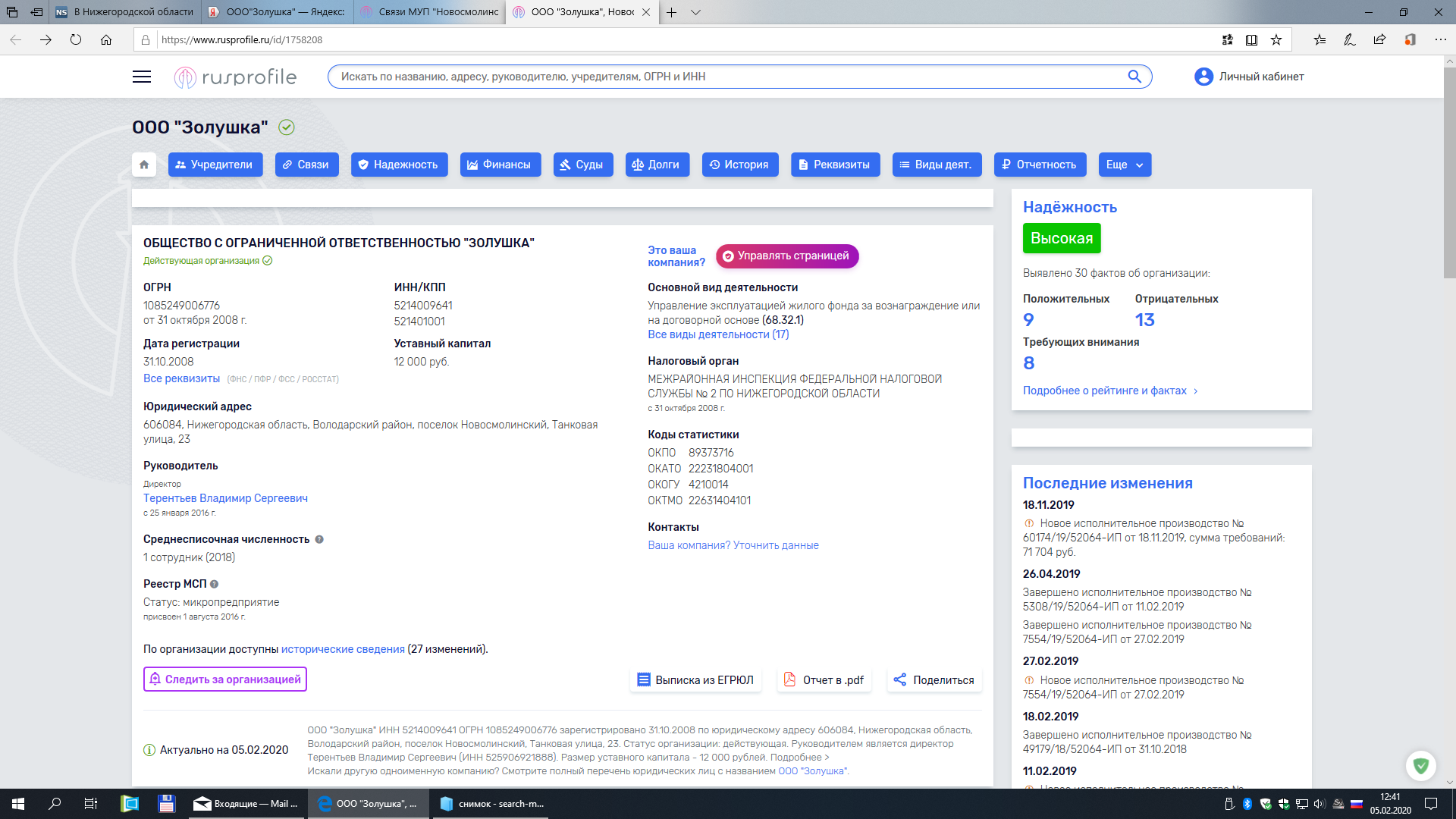Viewport: 1456px width, 819px height.
Task: Switch to ООО Золушка Яндекс browser tab
Action: [278, 12]
